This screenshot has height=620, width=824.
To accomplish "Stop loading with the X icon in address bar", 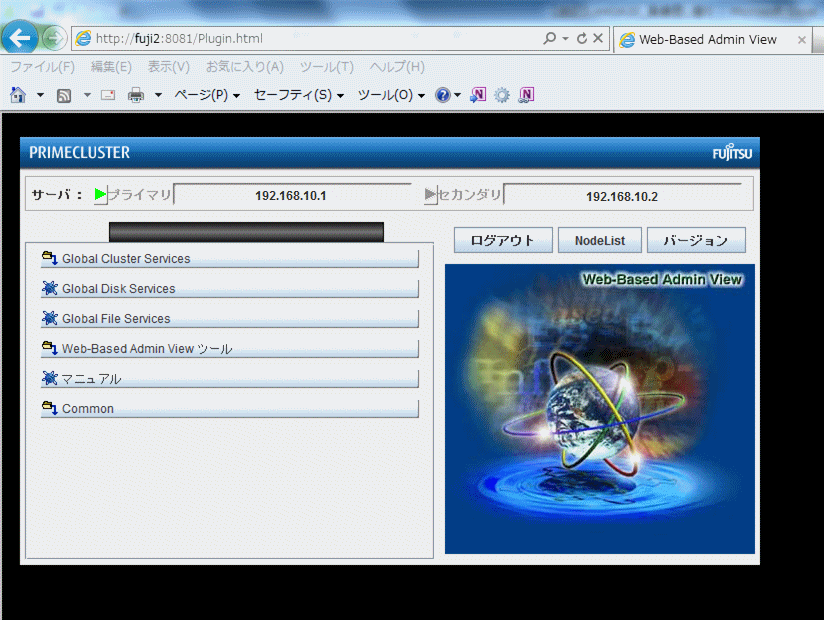I will coord(598,38).
